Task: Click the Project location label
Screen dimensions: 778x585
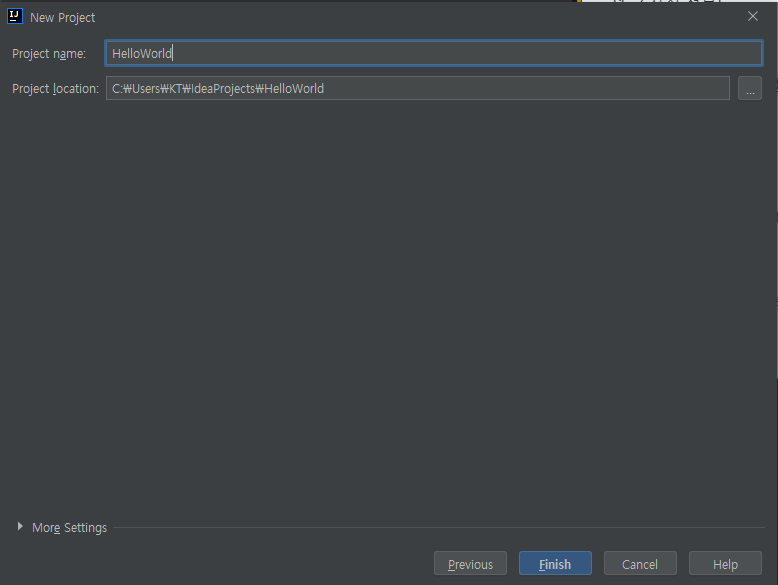Action: (55, 89)
